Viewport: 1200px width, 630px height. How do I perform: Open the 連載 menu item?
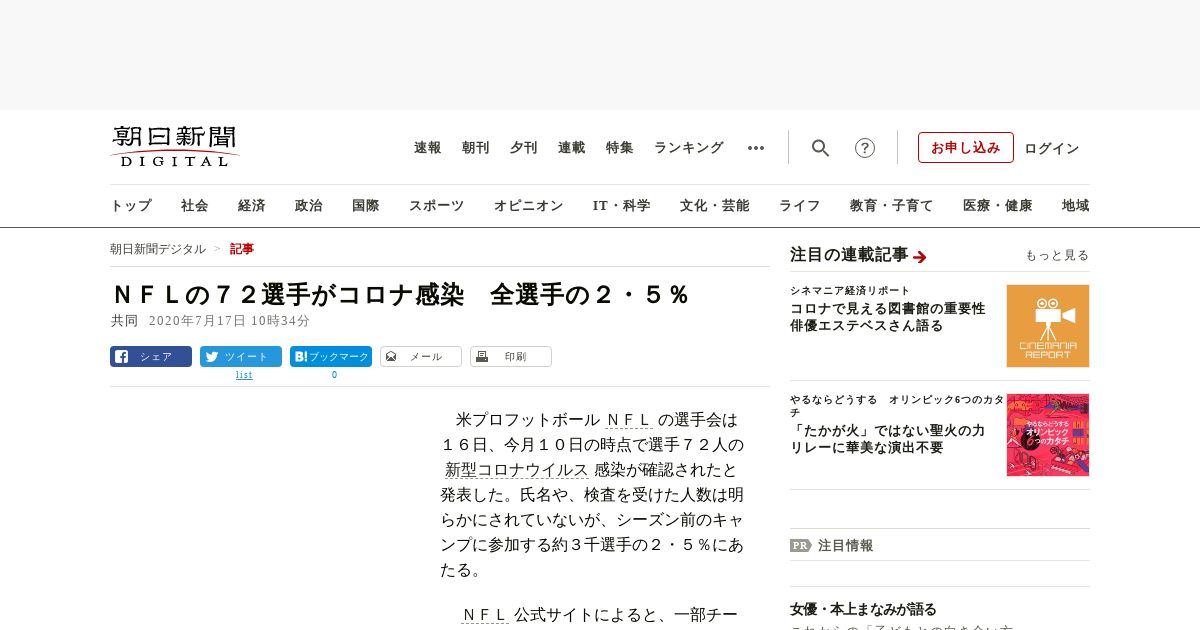[x=572, y=148]
